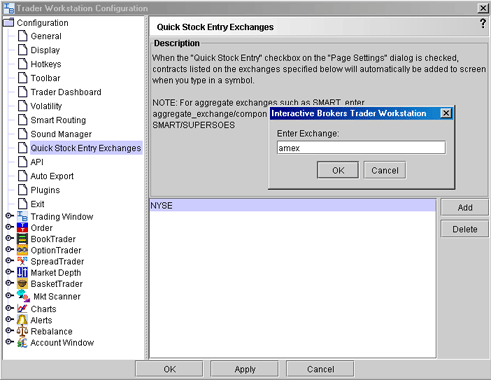Select Trader Dashboard in the tree

click(x=66, y=92)
